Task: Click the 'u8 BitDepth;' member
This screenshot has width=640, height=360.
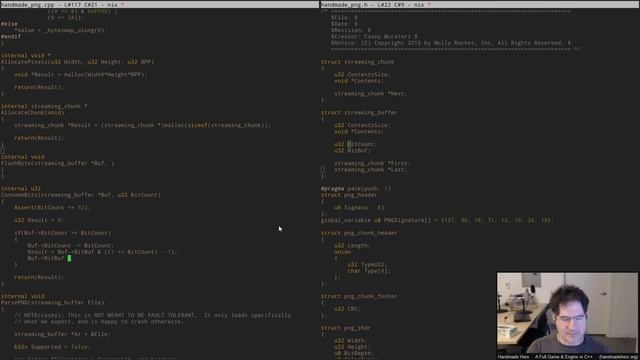Action: (x=354, y=353)
